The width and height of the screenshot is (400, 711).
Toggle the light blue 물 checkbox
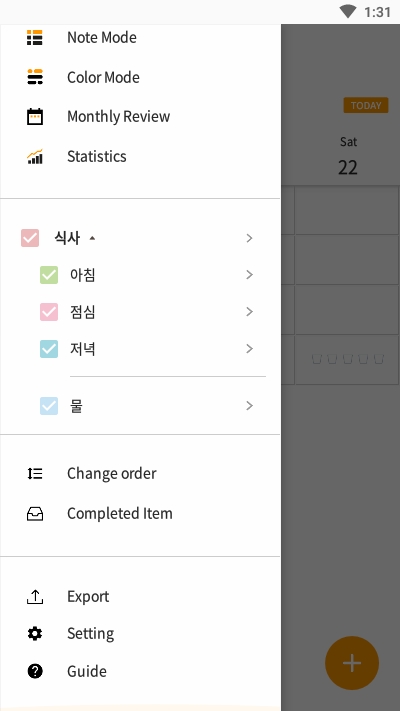tap(49, 406)
